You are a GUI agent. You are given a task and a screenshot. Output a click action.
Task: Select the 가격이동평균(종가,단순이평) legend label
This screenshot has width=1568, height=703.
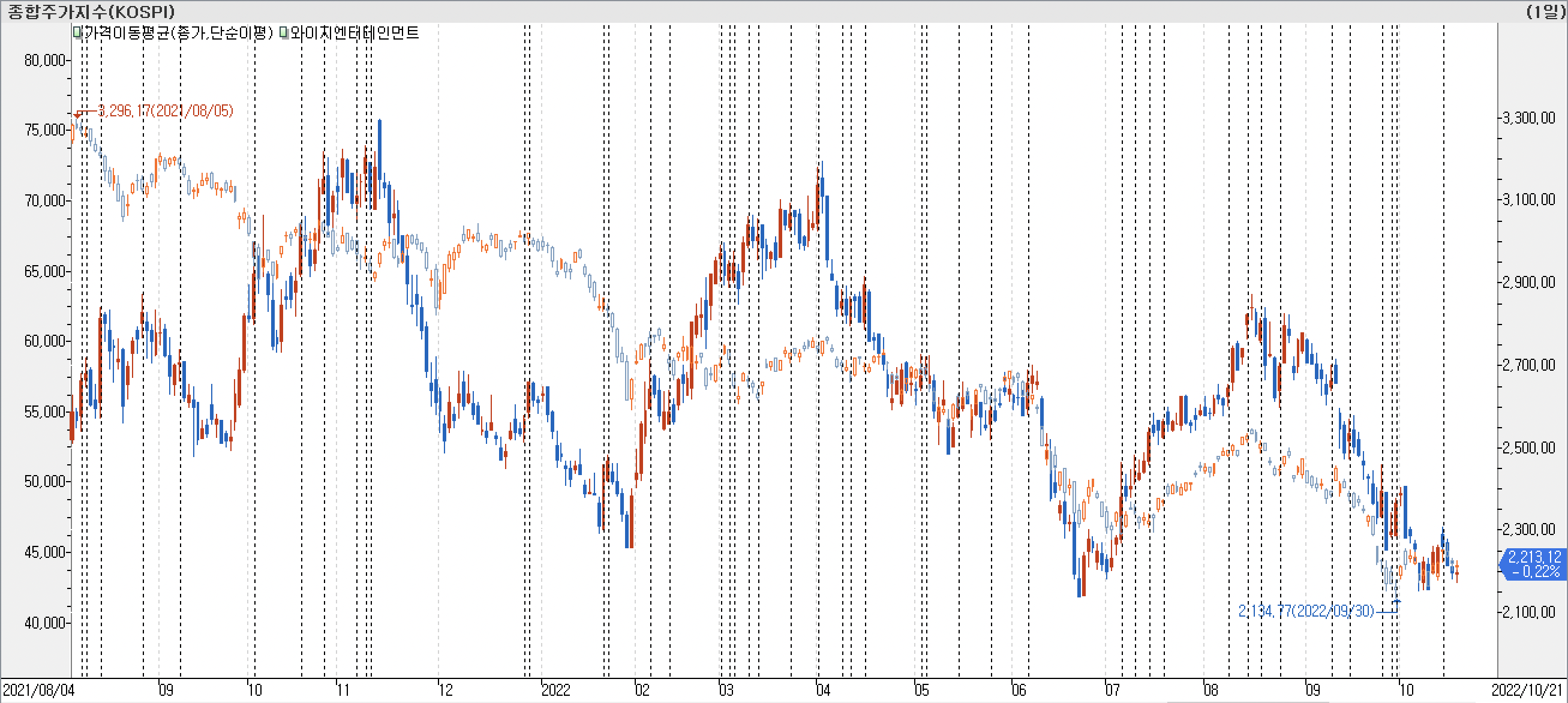(178, 32)
